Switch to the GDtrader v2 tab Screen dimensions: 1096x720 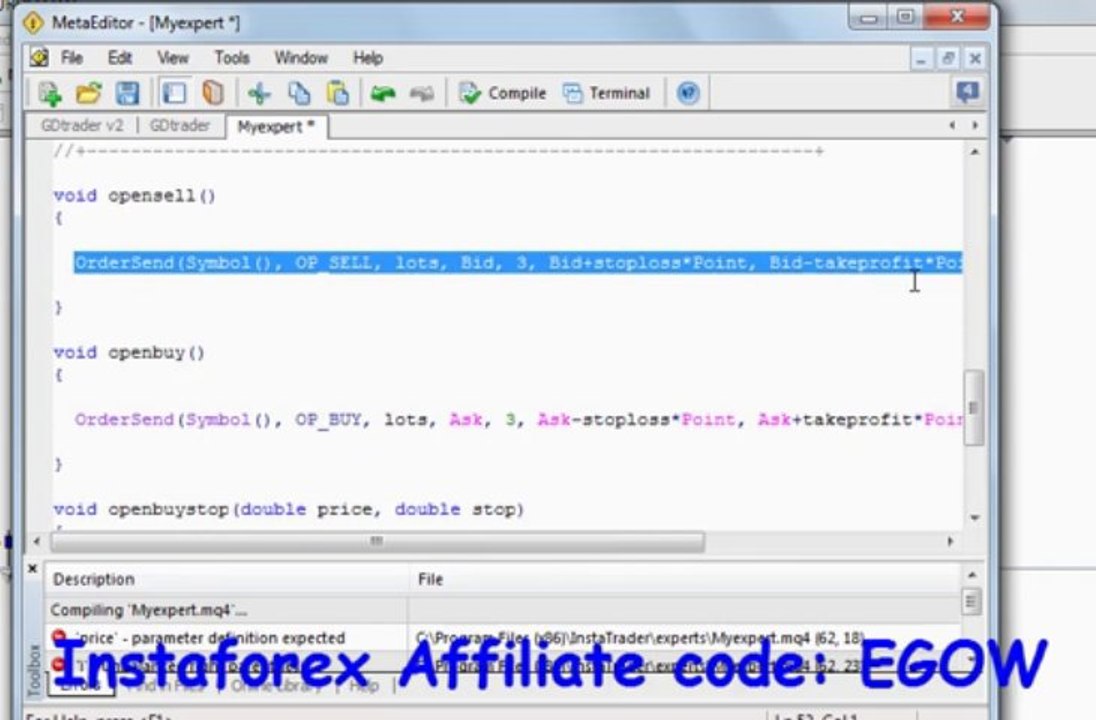tap(82, 126)
